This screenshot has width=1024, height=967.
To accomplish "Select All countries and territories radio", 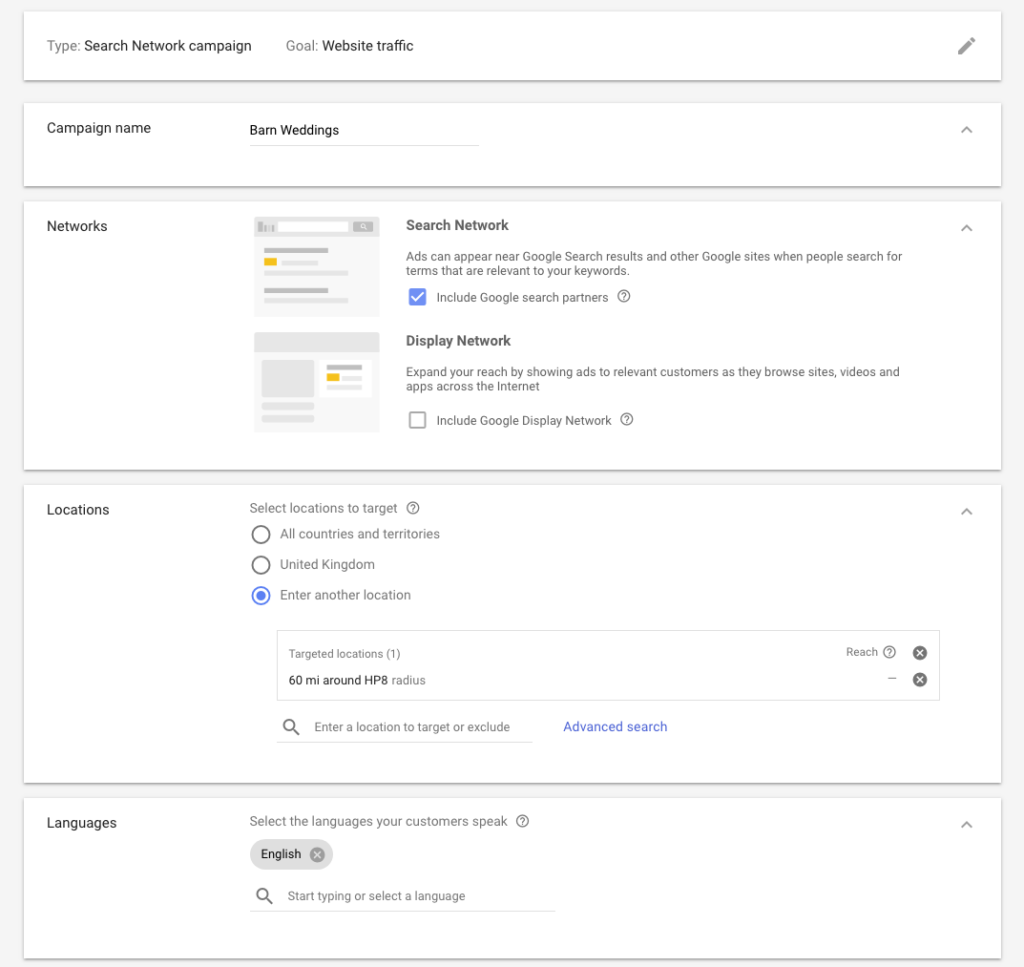I will (x=261, y=534).
